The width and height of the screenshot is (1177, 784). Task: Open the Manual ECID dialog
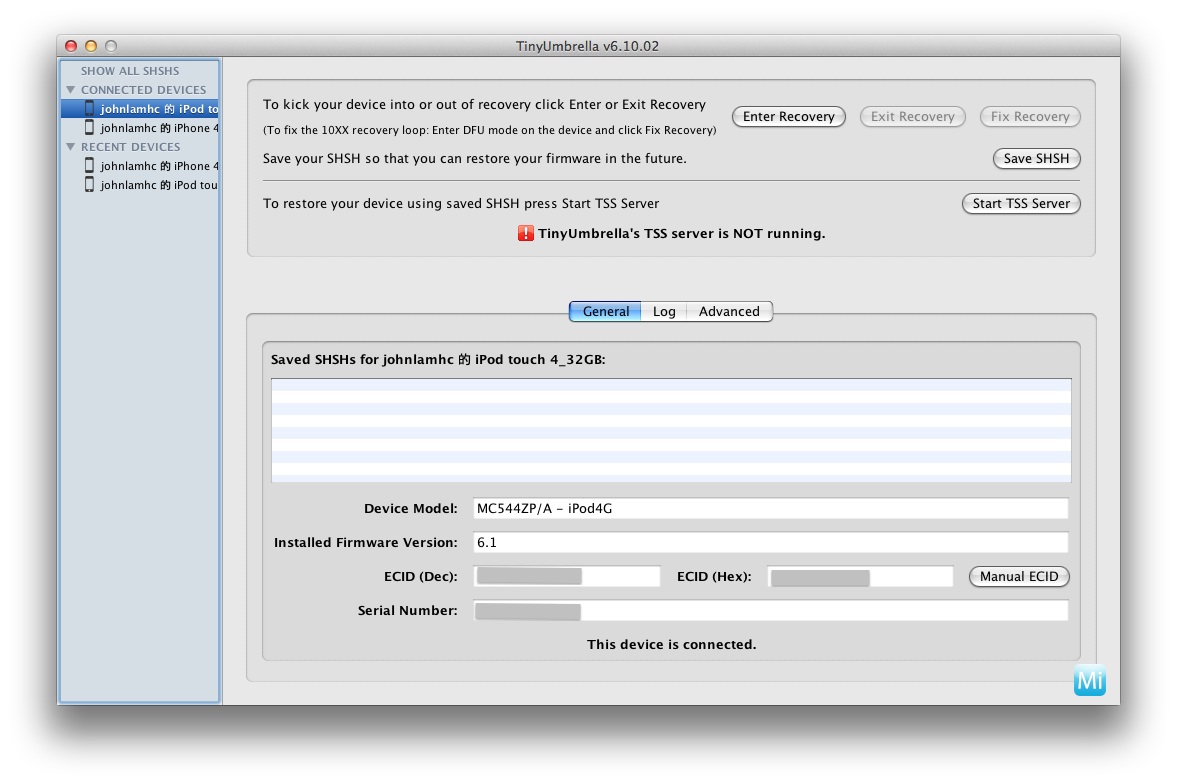click(x=1019, y=577)
